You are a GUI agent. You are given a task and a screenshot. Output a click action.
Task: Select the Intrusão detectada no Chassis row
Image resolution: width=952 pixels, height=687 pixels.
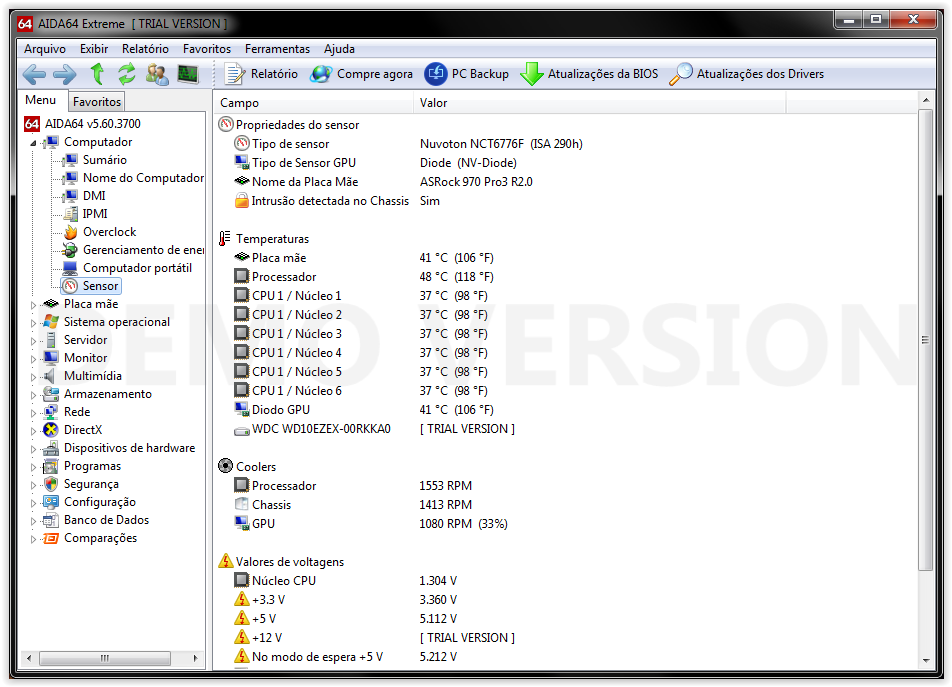(565, 201)
